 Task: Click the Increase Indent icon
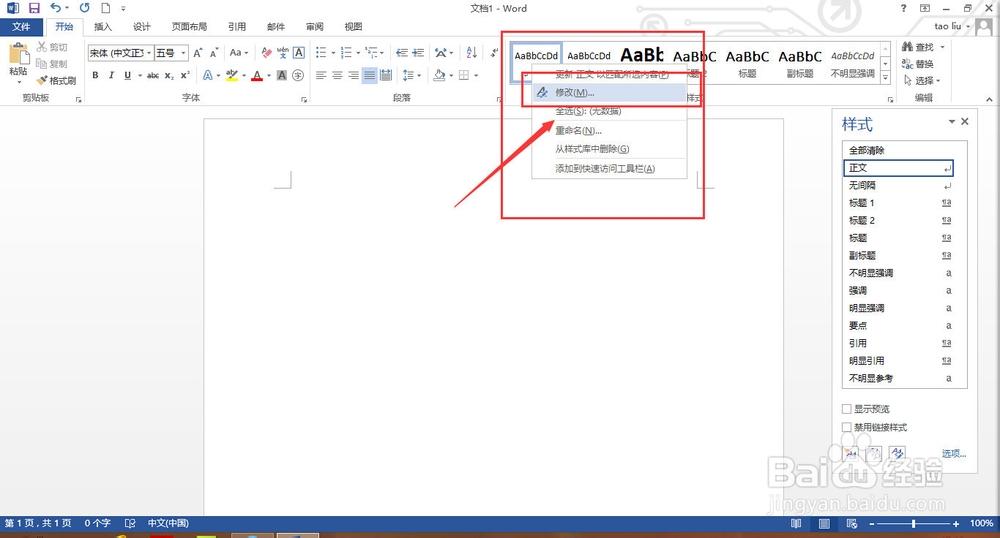point(418,53)
